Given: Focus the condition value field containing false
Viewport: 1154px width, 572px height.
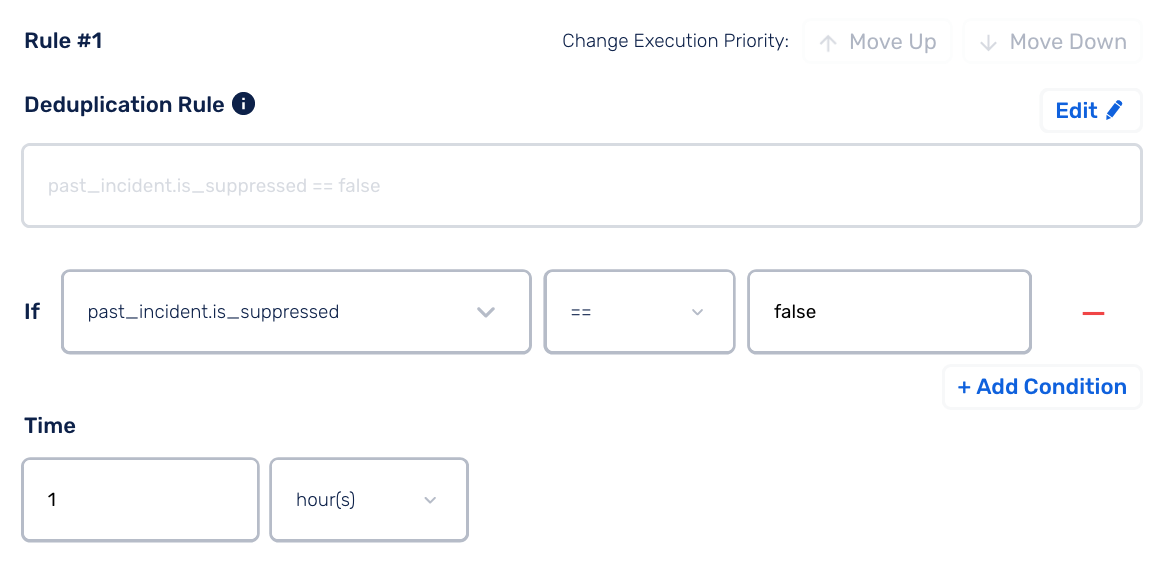Looking at the screenshot, I should [889, 312].
